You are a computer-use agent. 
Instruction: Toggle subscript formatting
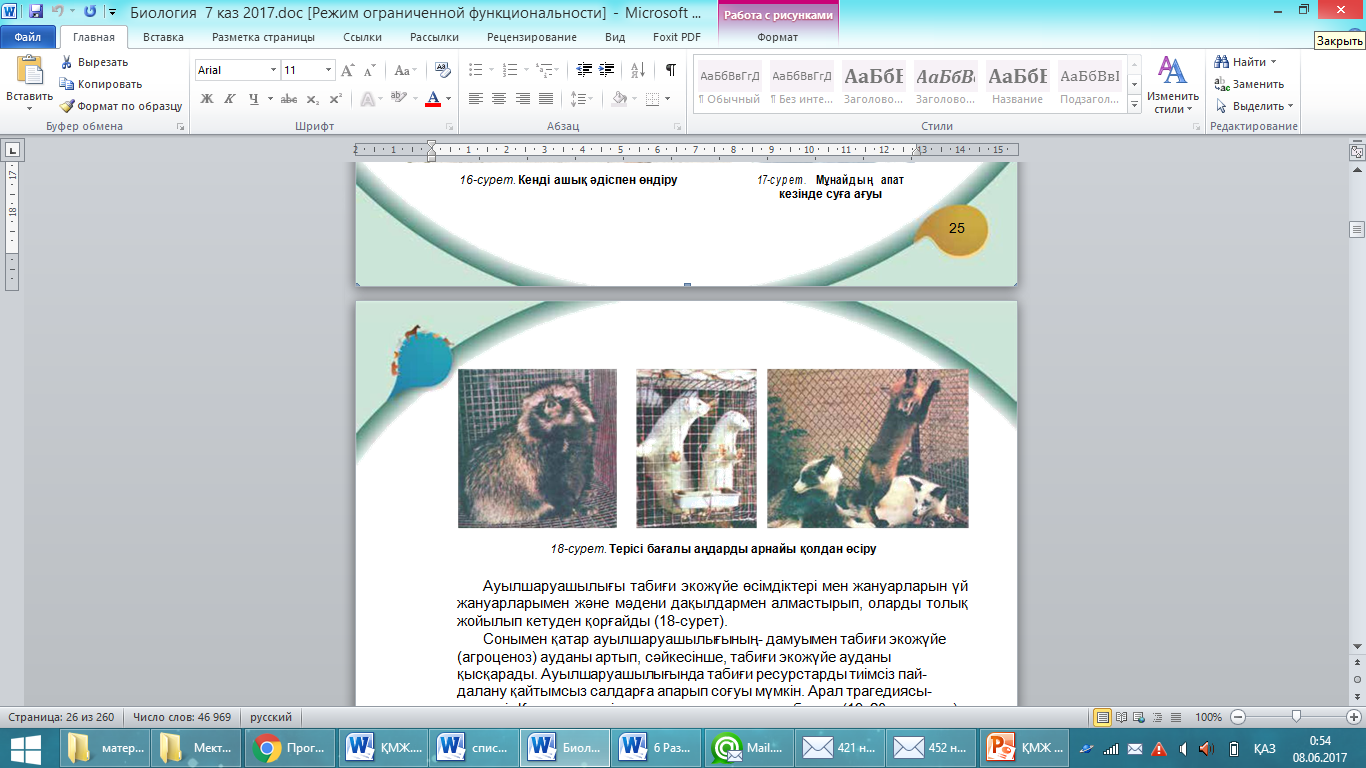[313, 99]
